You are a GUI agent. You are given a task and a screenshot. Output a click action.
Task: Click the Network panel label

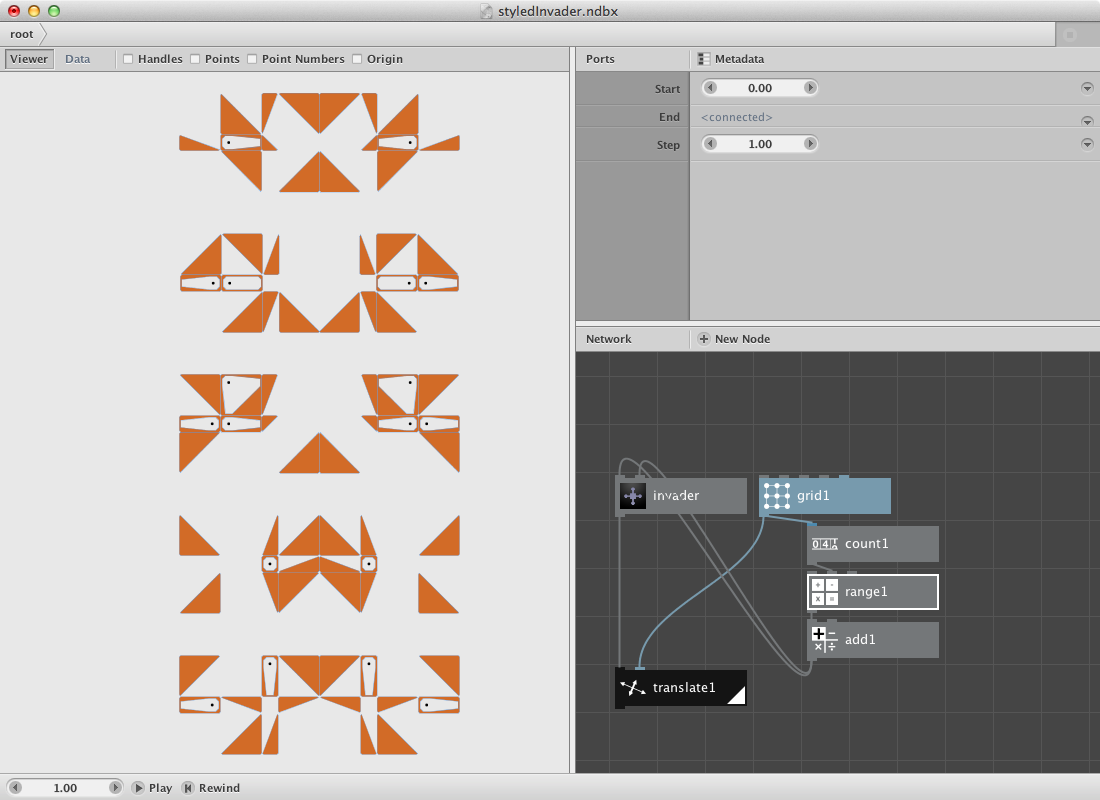point(609,339)
